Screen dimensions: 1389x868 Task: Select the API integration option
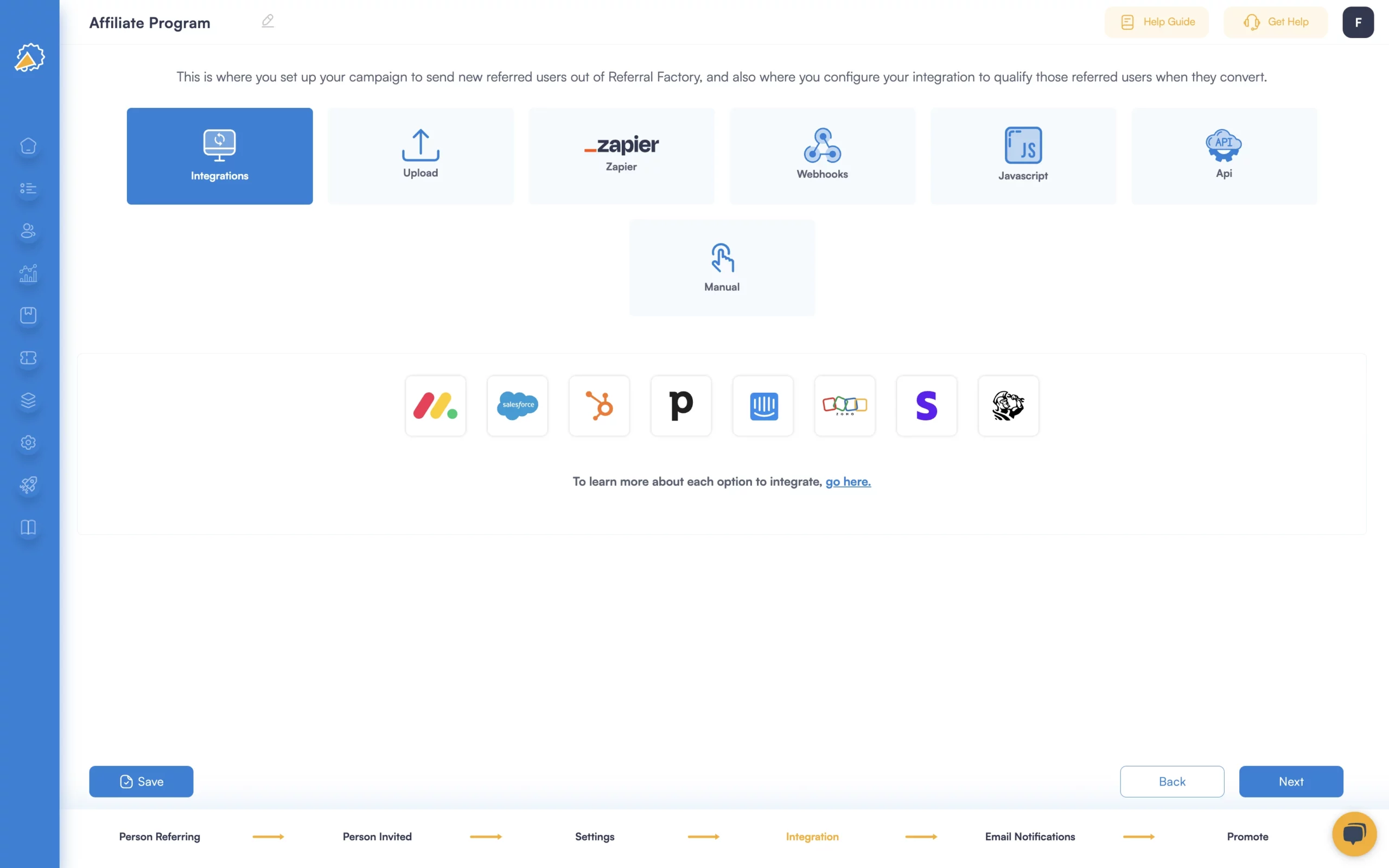point(1224,155)
